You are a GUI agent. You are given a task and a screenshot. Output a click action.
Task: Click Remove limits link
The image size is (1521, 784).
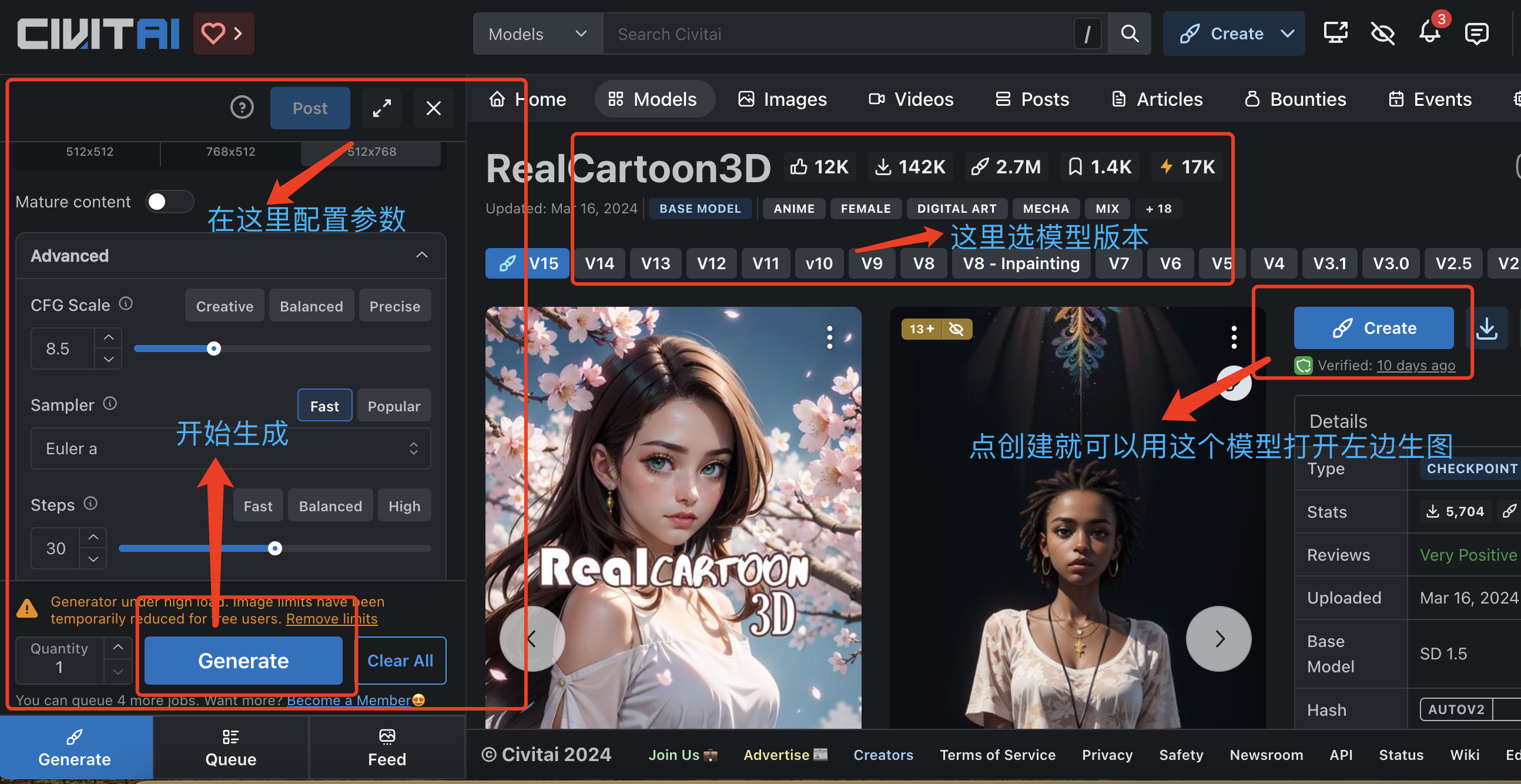[332, 619]
